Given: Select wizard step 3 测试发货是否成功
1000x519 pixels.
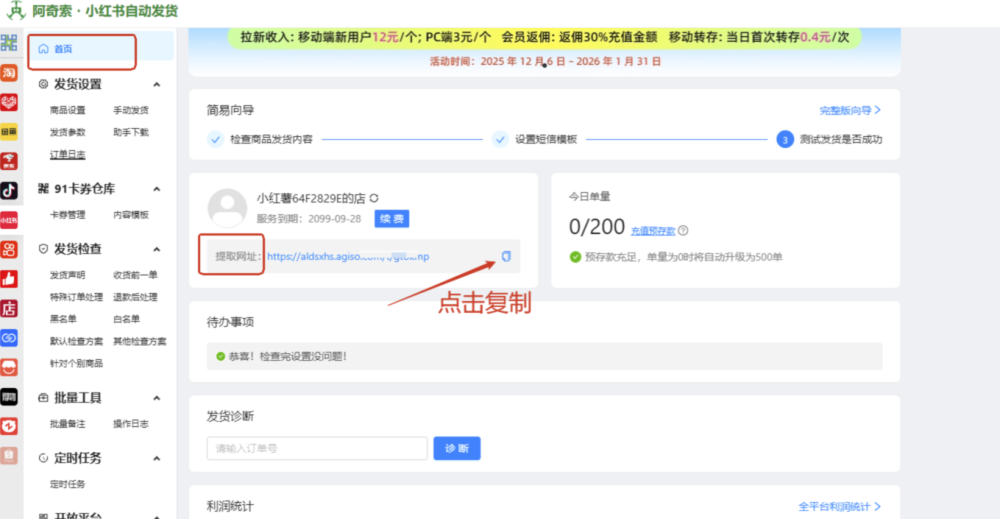Looking at the screenshot, I should pos(829,139).
